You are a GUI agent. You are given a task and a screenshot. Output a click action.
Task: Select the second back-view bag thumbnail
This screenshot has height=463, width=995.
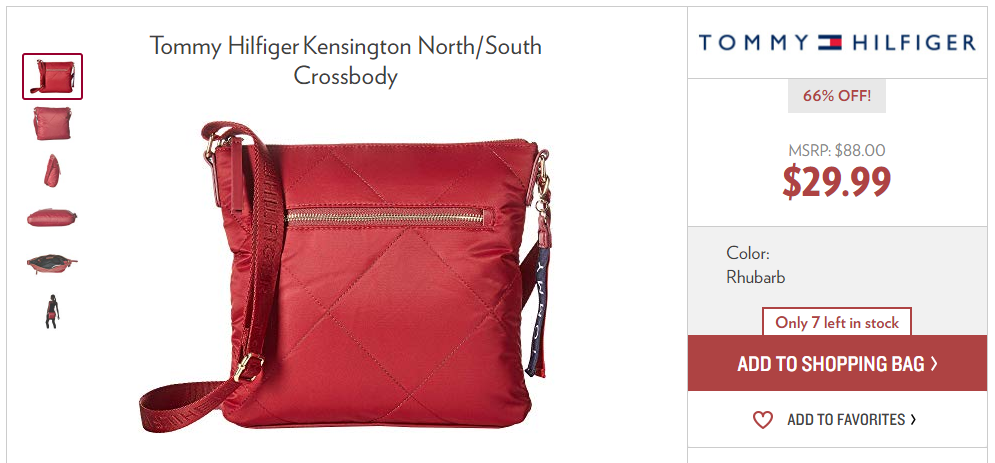(x=53, y=124)
